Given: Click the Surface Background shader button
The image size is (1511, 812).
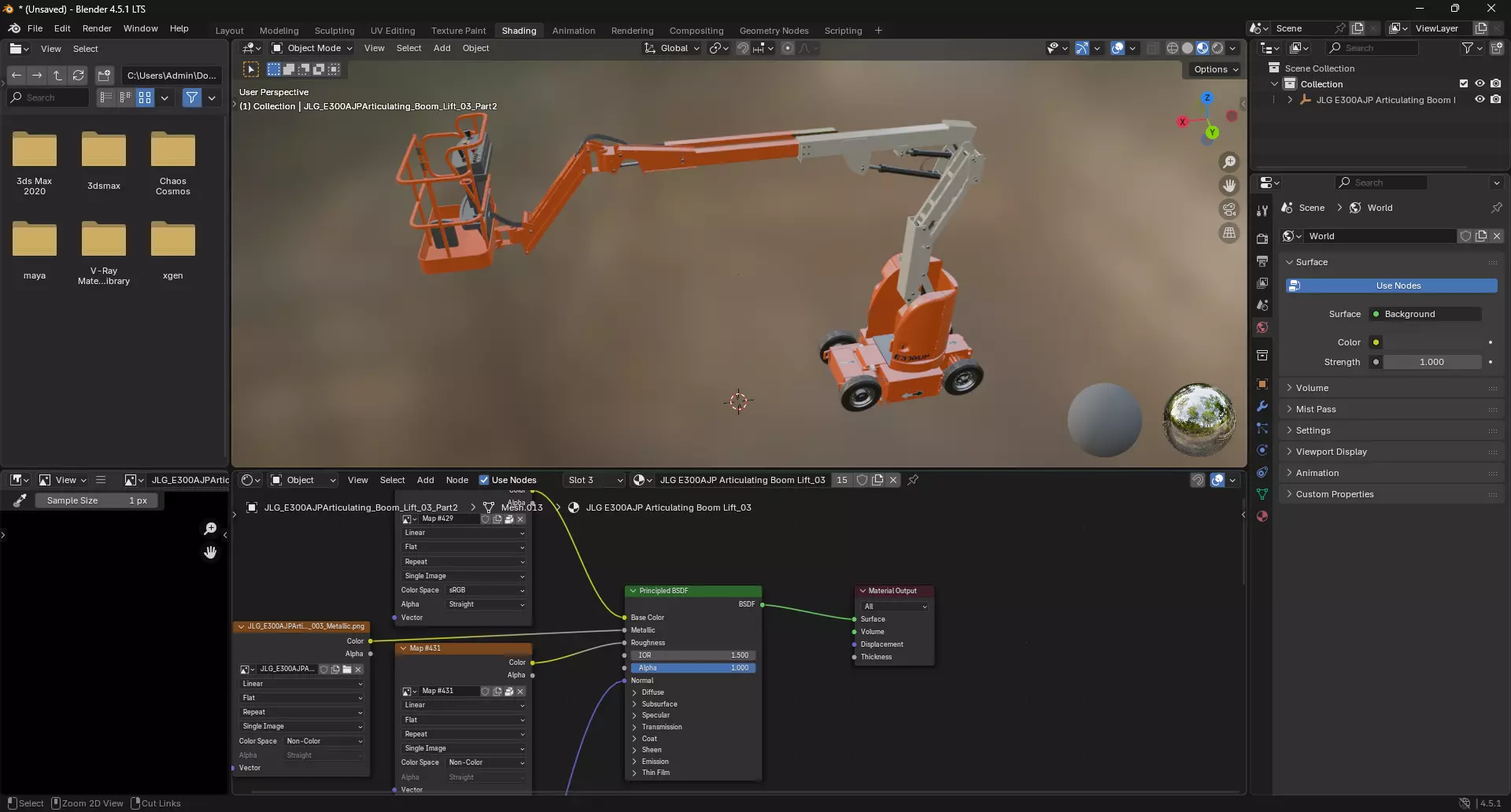Looking at the screenshot, I should click(1425, 314).
